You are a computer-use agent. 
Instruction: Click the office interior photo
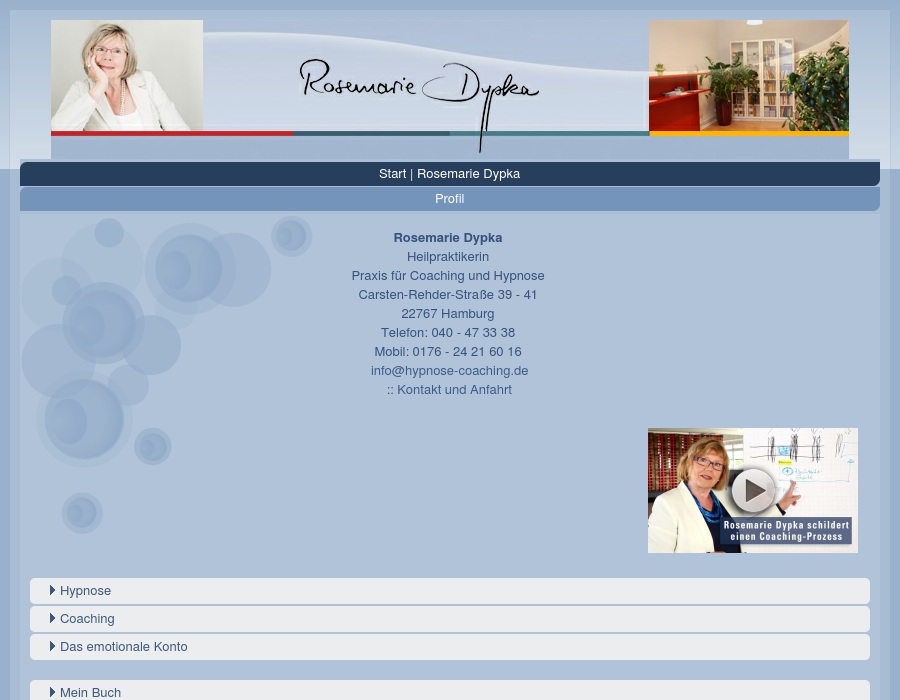click(x=749, y=75)
